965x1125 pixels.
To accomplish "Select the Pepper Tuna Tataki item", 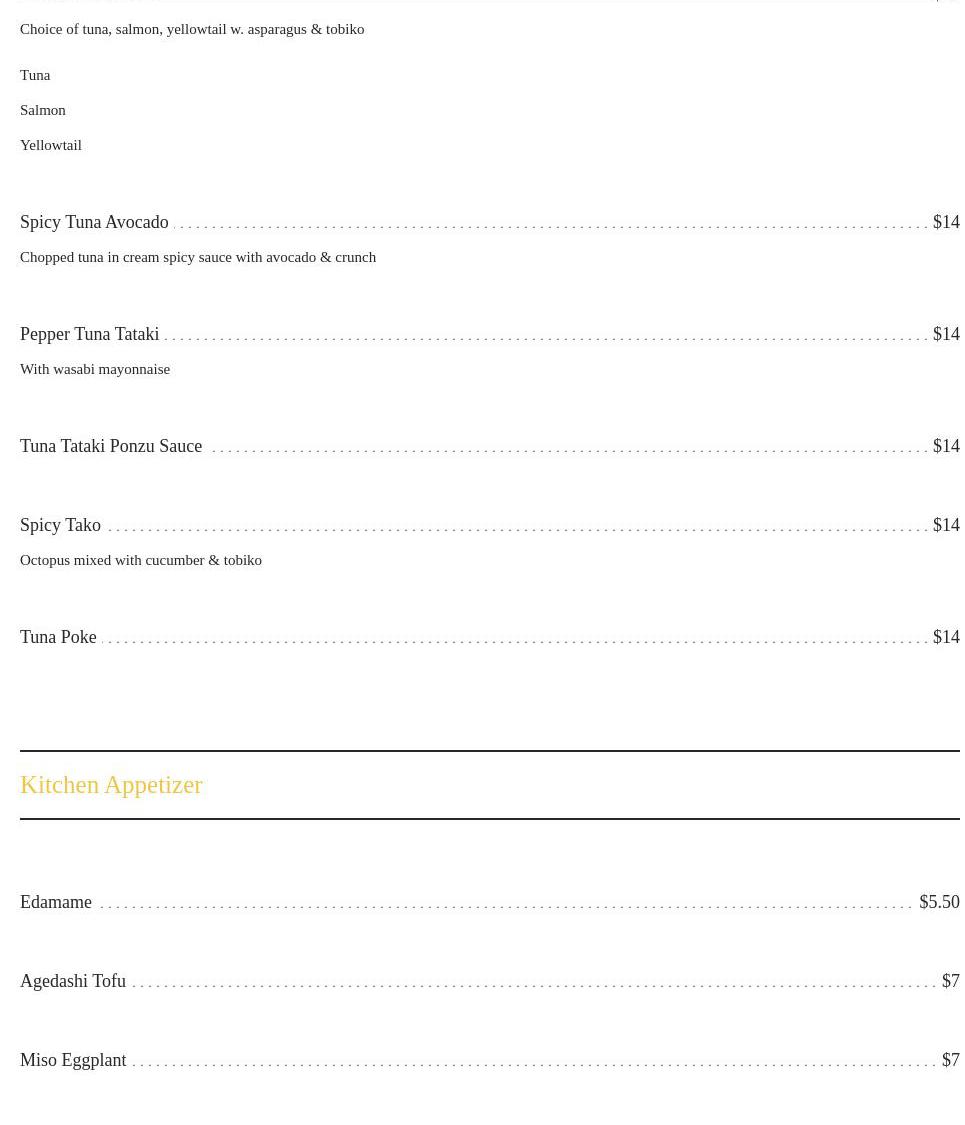I will pyautogui.click(x=89, y=334).
